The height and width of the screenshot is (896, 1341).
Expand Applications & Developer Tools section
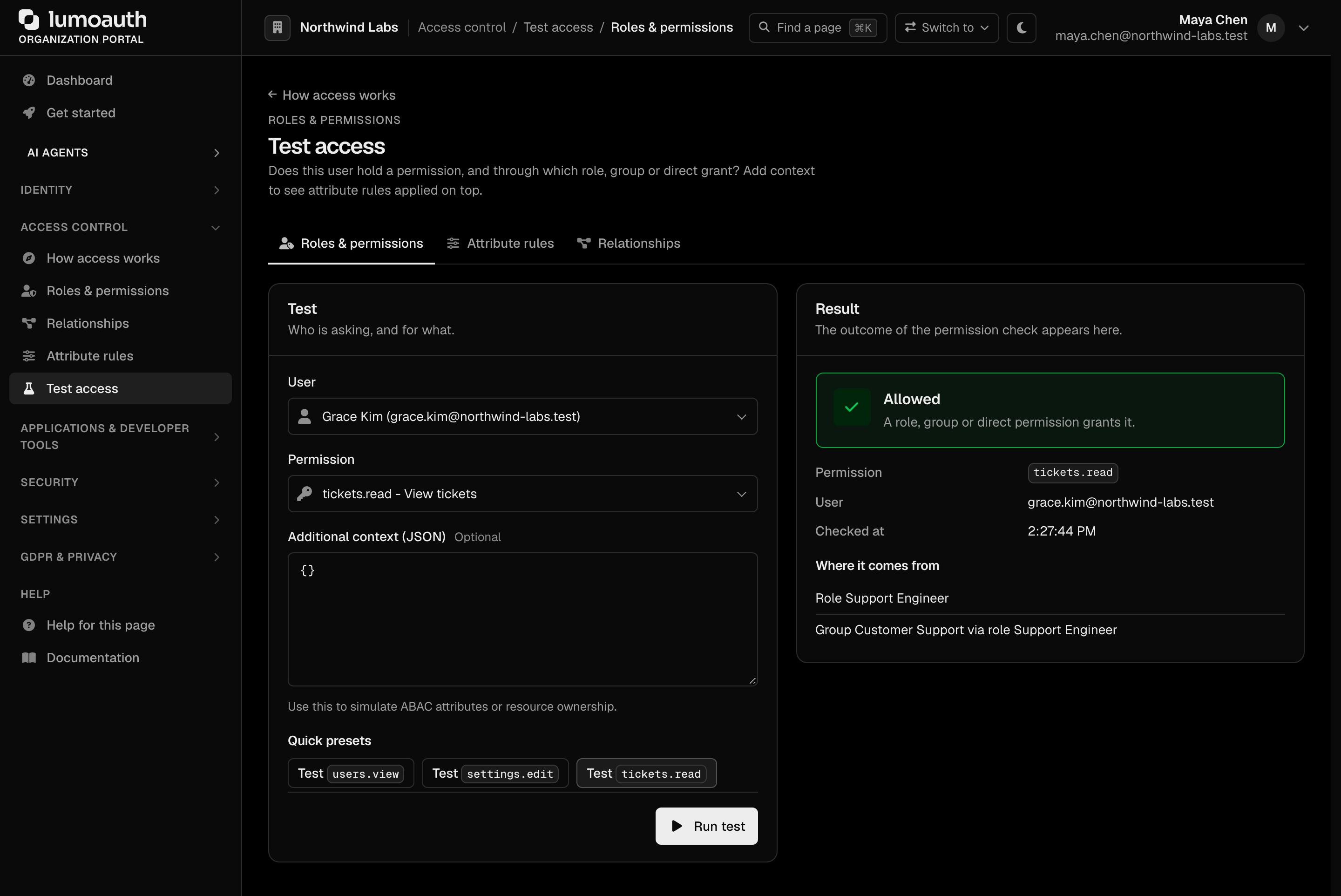pos(121,436)
